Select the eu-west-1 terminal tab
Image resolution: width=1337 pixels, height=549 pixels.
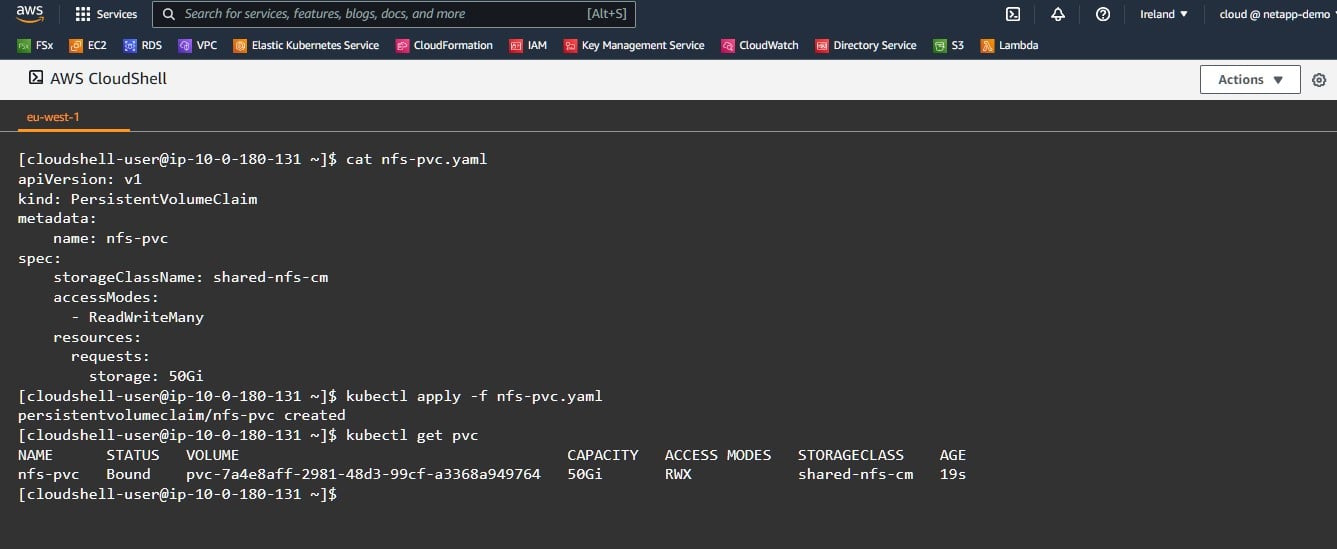[x=53, y=117]
